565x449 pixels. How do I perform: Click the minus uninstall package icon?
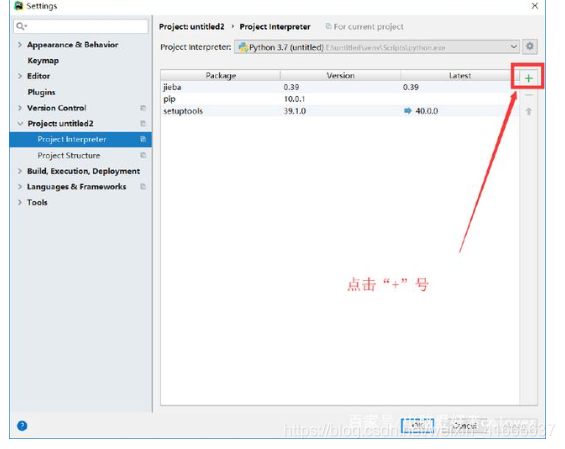pyautogui.click(x=529, y=95)
